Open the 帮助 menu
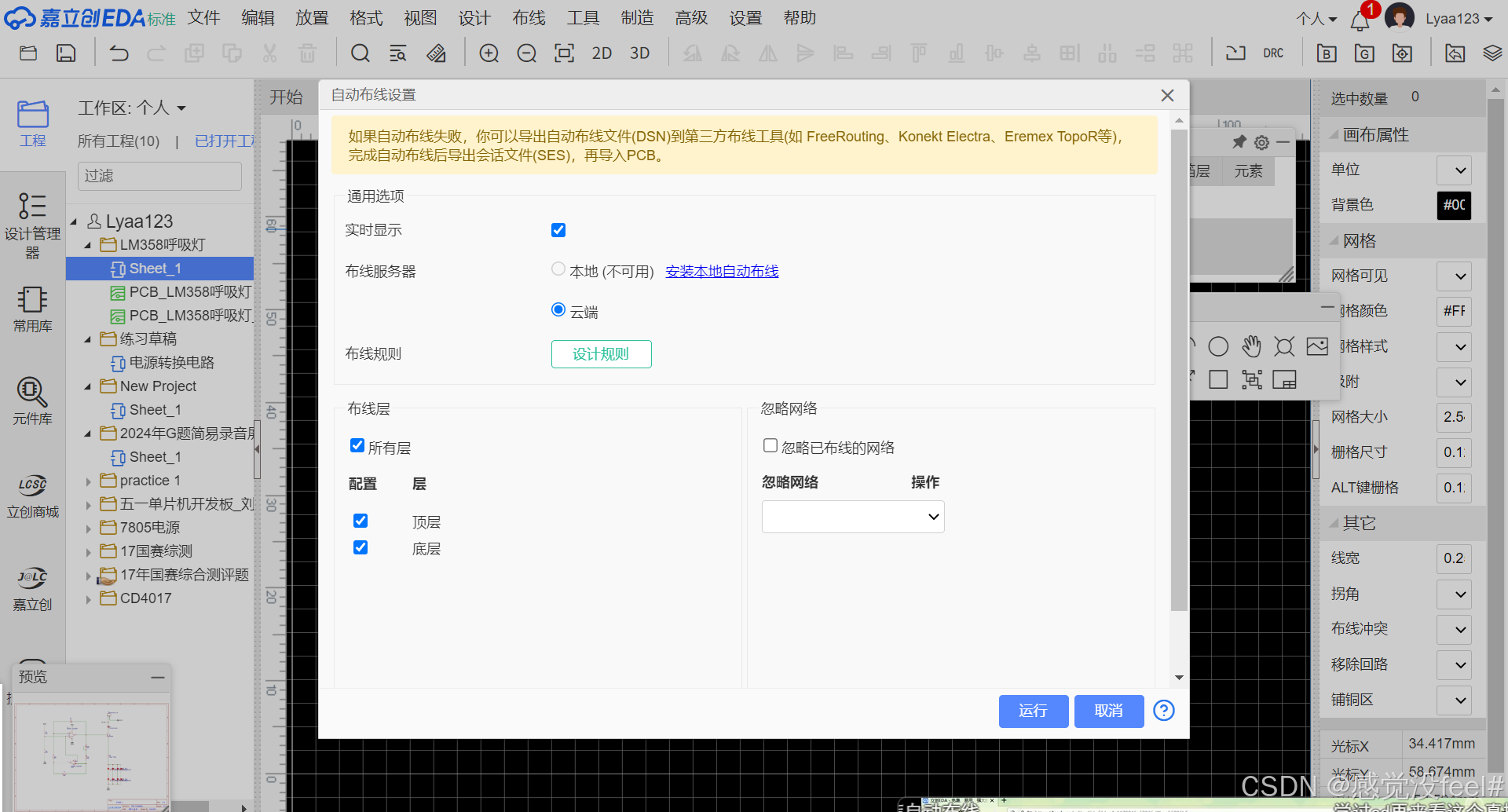The height and width of the screenshot is (812, 1508). click(800, 17)
